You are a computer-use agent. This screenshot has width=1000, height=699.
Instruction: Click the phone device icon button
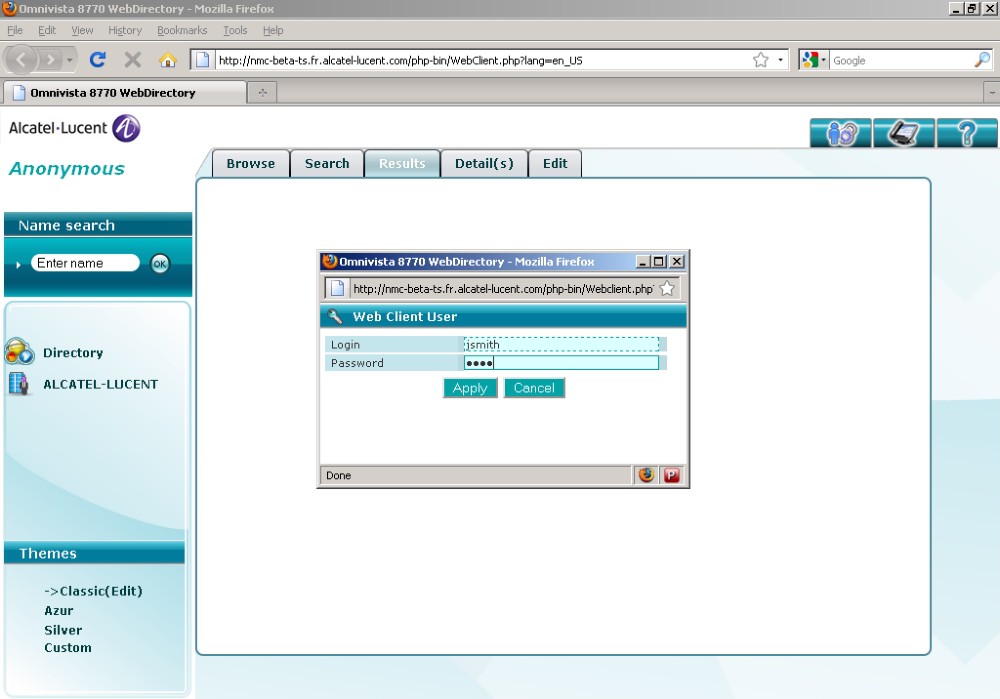(904, 133)
